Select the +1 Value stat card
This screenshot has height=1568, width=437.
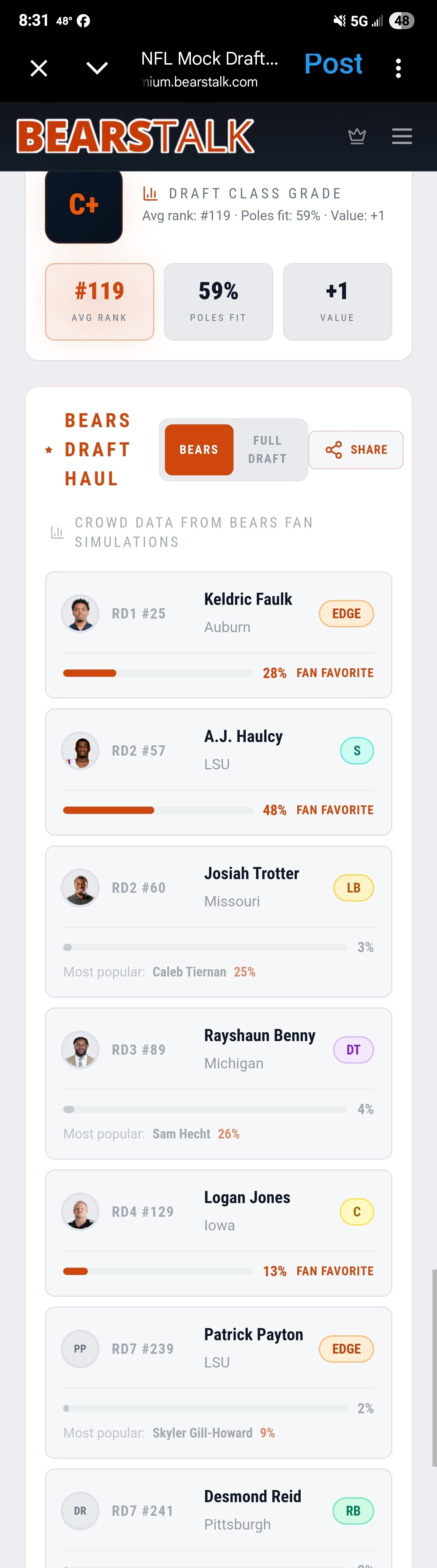point(337,301)
